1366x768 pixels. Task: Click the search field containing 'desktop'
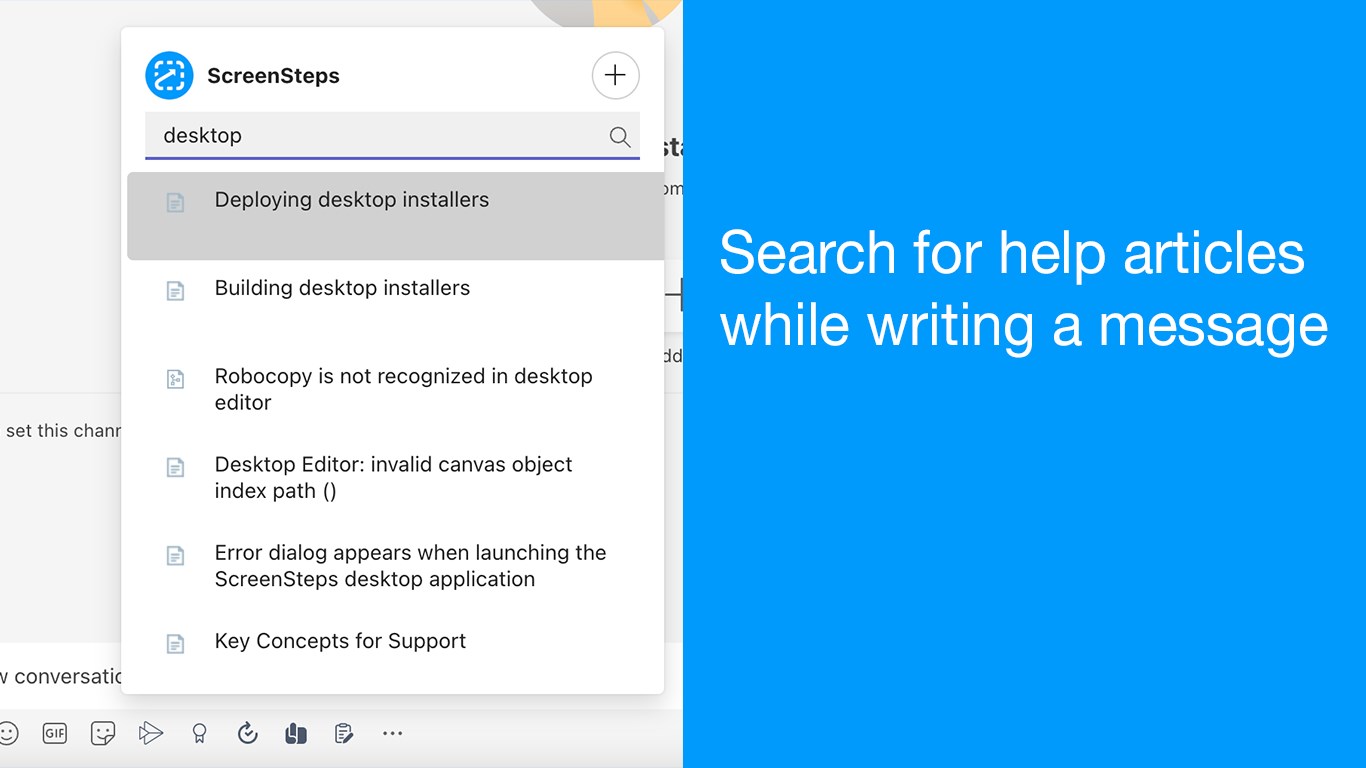392,135
